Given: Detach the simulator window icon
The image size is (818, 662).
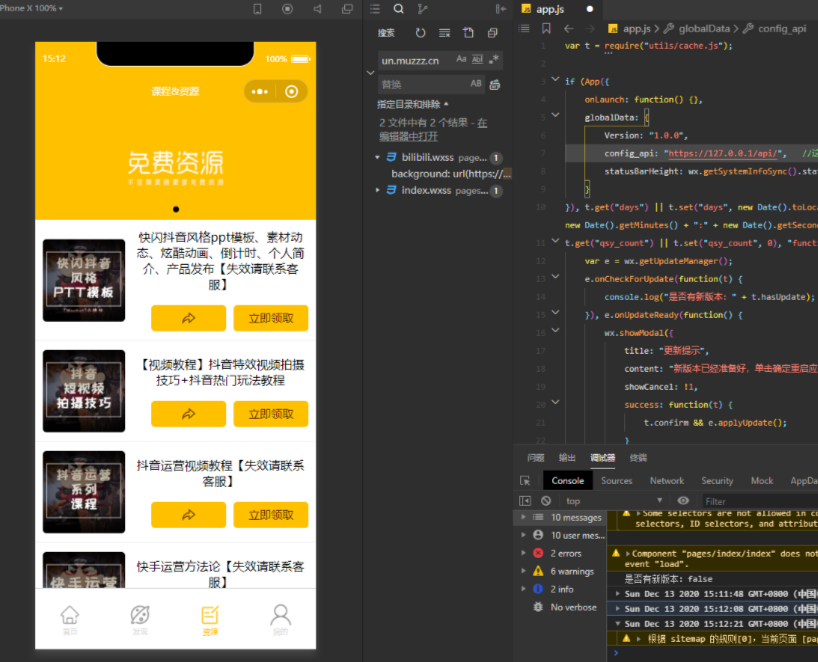Looking at the screenshot, I should point(347,9).
